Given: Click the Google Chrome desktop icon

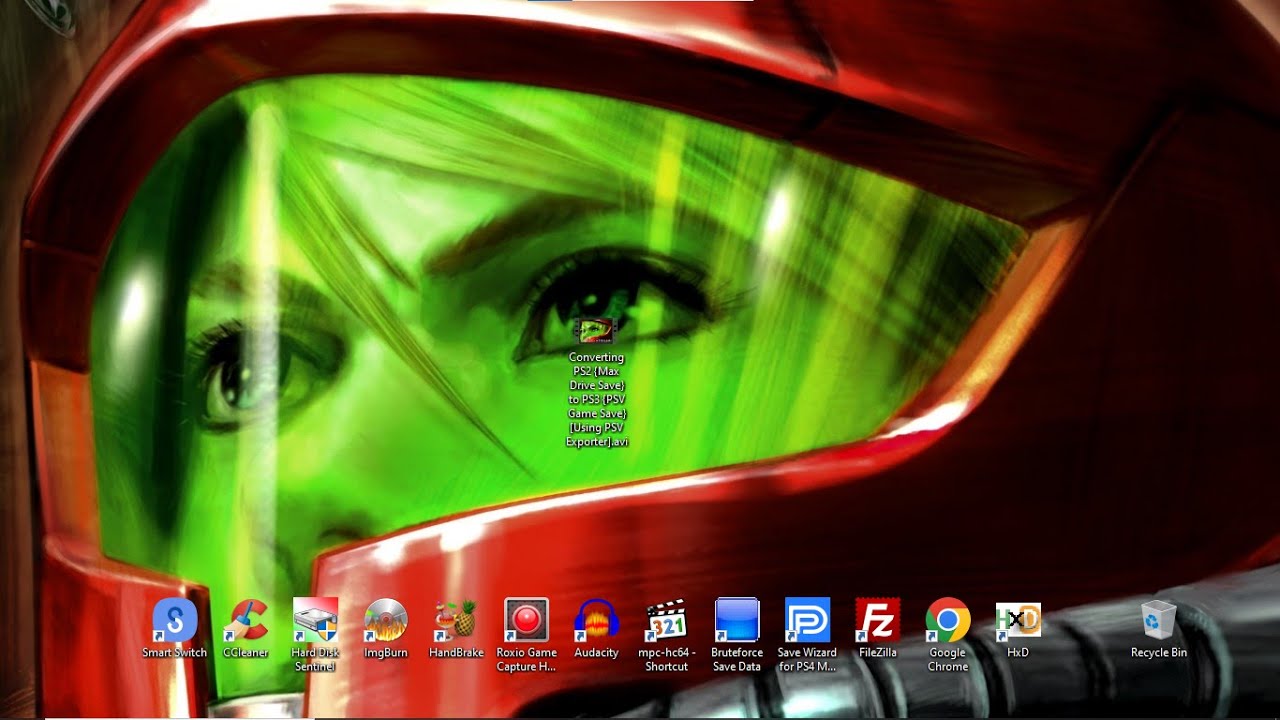Looking at the screenshot, I should pyautogui.click(x=948, y=621).
